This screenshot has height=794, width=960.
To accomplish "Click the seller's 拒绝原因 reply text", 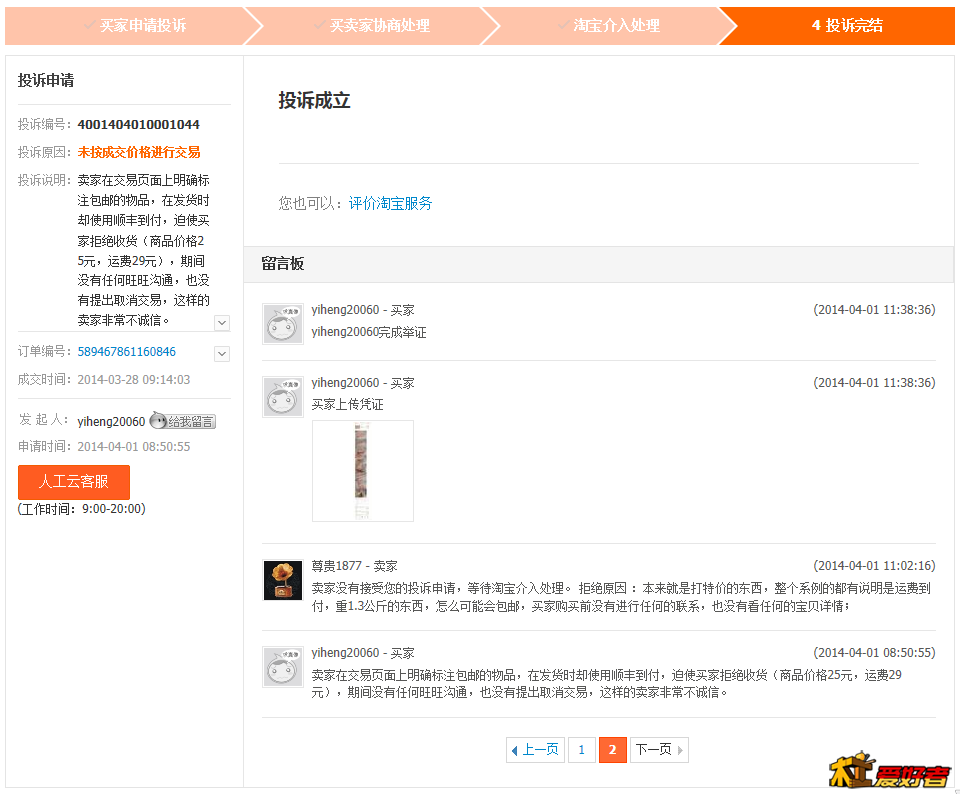I will coord(621,597).
